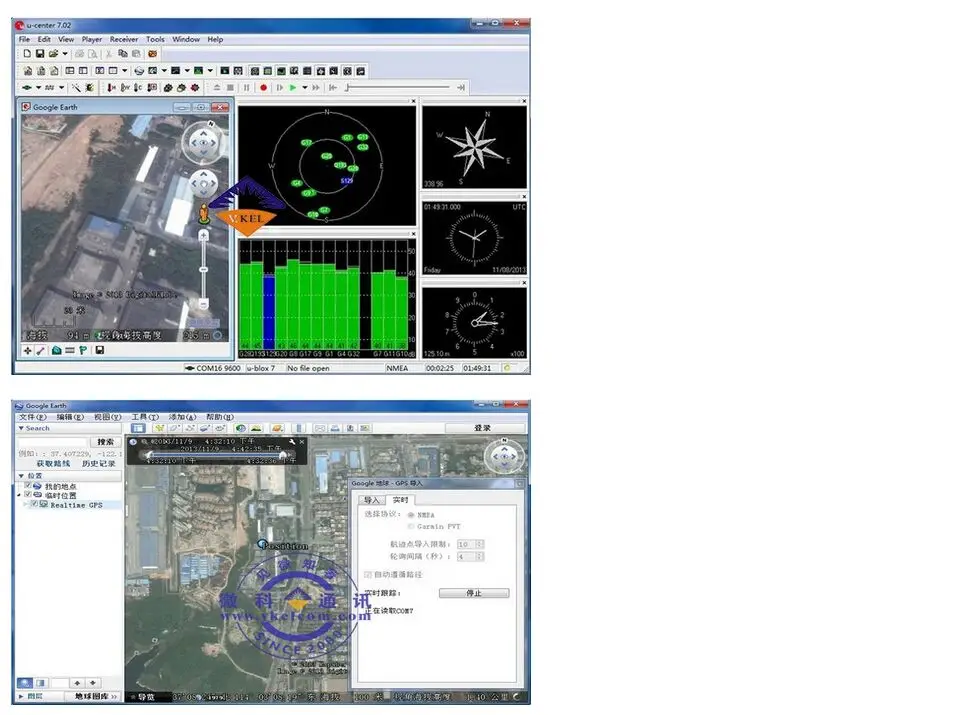
Task: Click the look-around eye compass control
Action: click(203, 143)
